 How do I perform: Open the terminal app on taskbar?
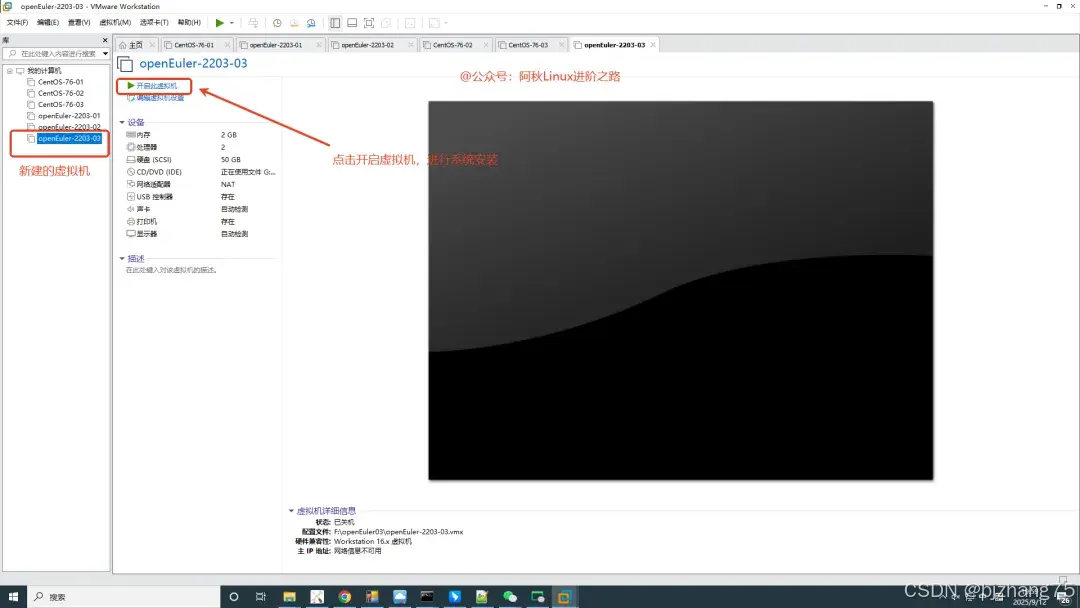(427, 597)
